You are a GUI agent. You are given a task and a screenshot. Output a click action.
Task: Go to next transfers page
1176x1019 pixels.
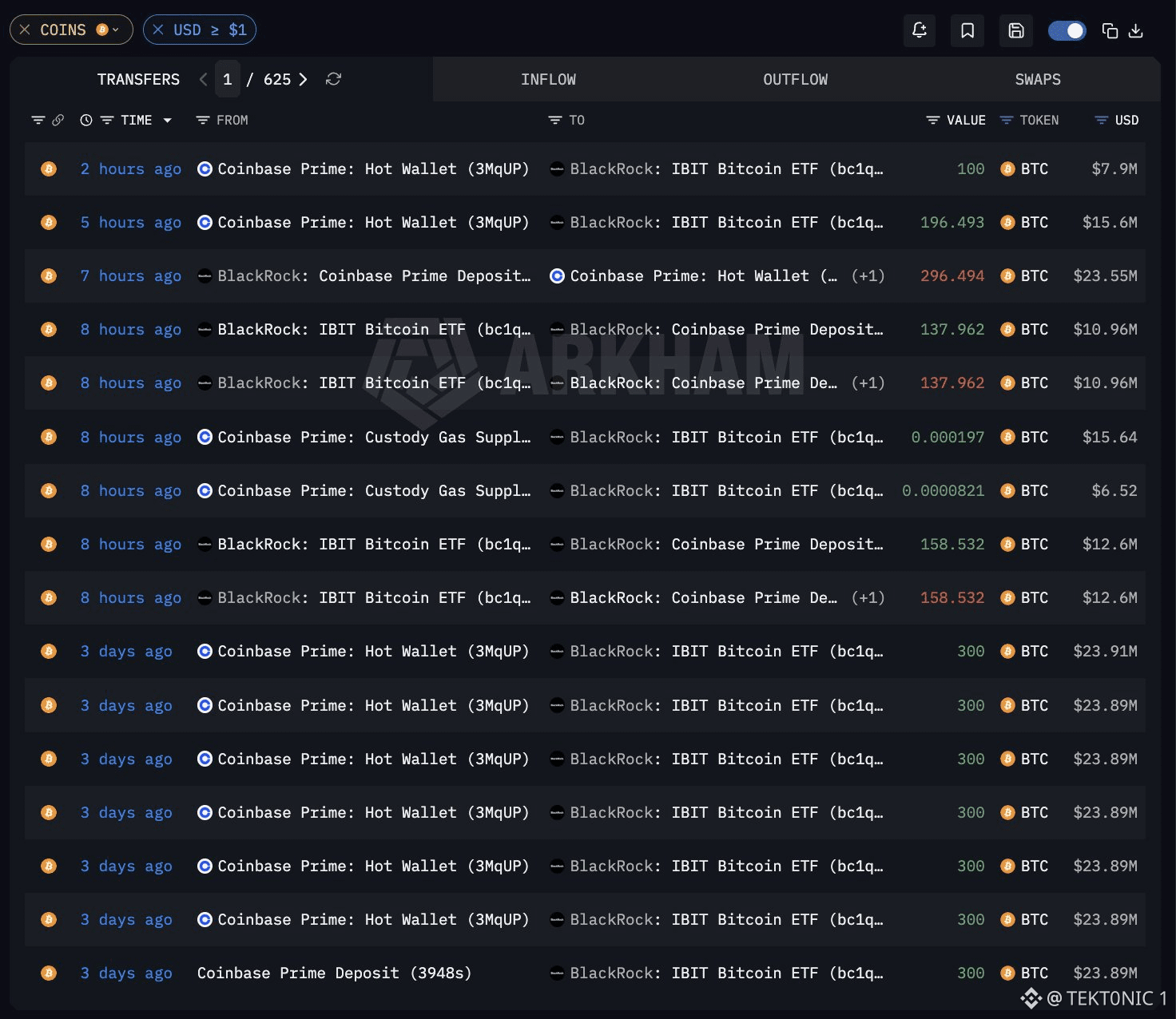(303, 79)
